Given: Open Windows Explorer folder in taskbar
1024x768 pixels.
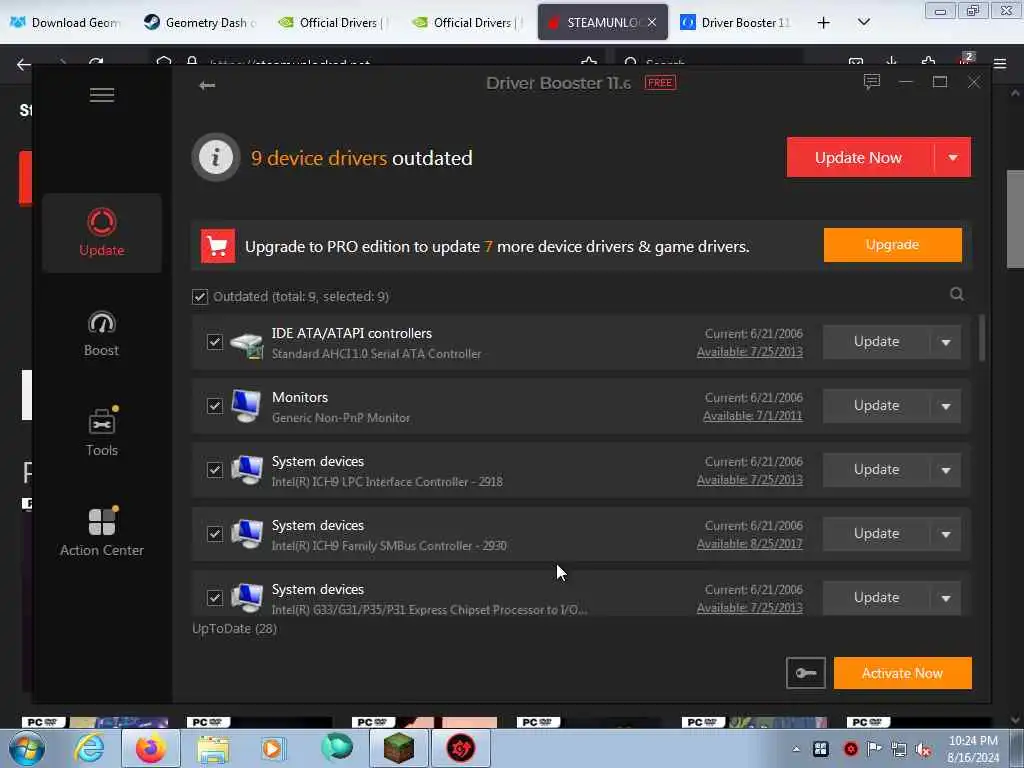Looking at the screenshot, I should (x=213, y=748).
